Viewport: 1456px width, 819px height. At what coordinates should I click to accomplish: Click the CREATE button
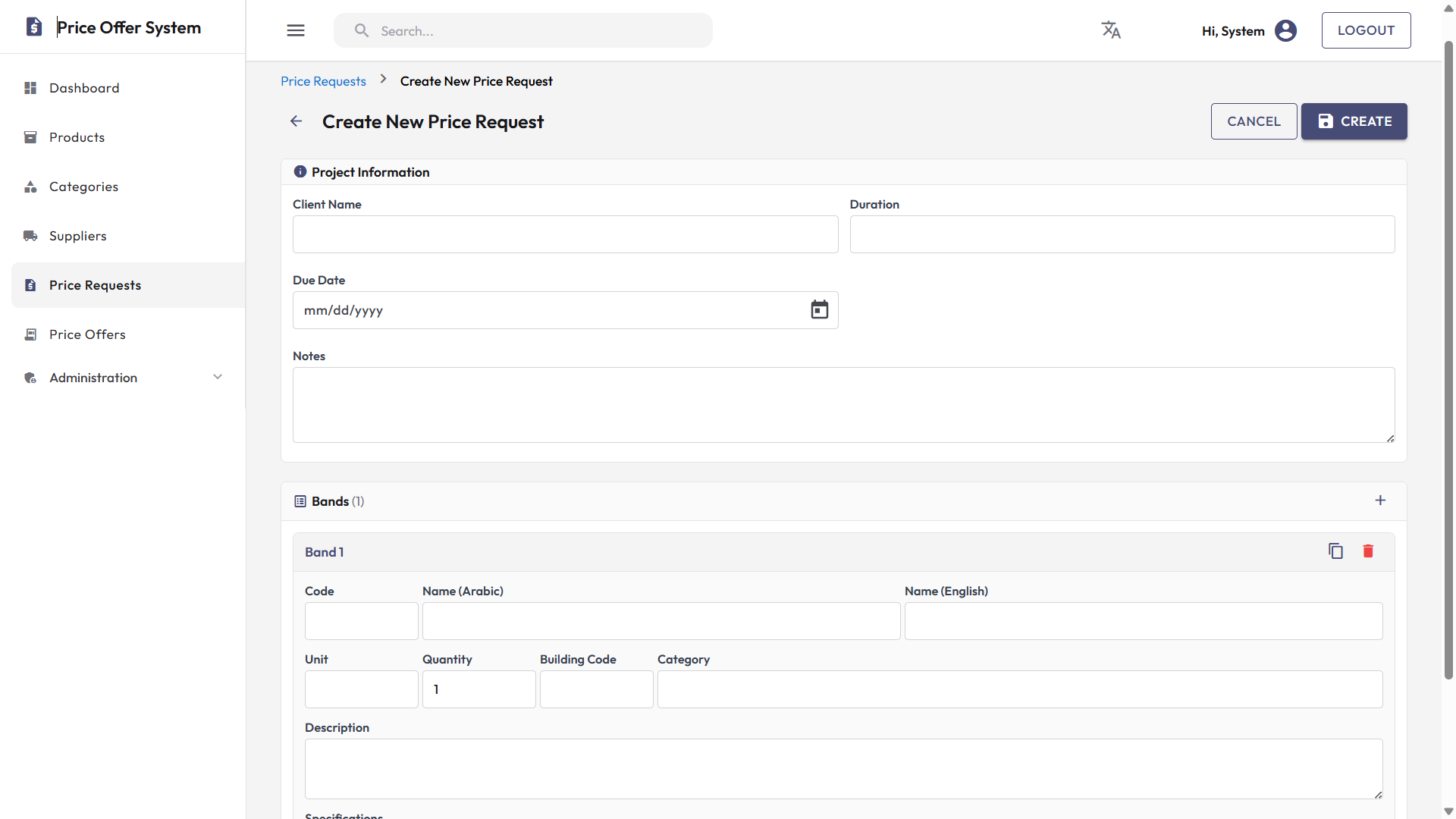[1354, 121]
